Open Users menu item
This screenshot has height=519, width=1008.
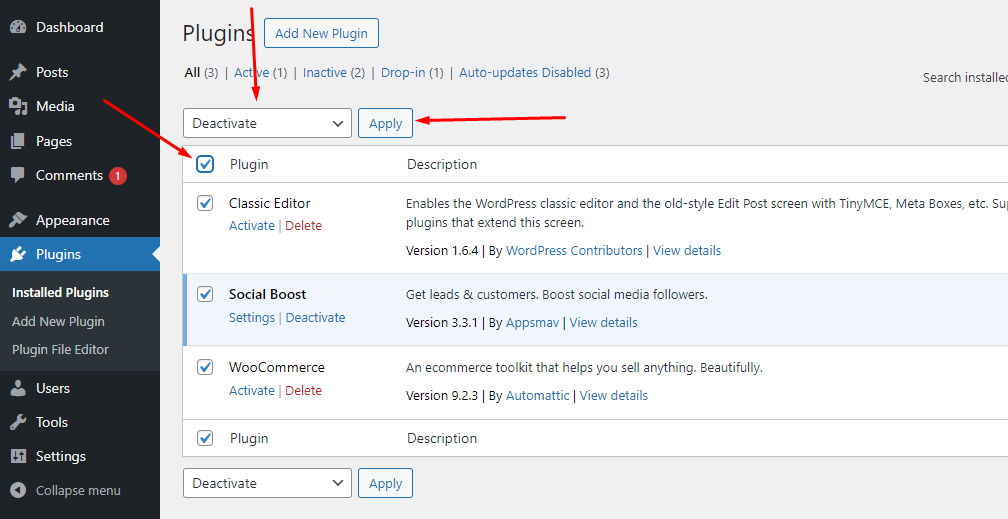[53, 388]
